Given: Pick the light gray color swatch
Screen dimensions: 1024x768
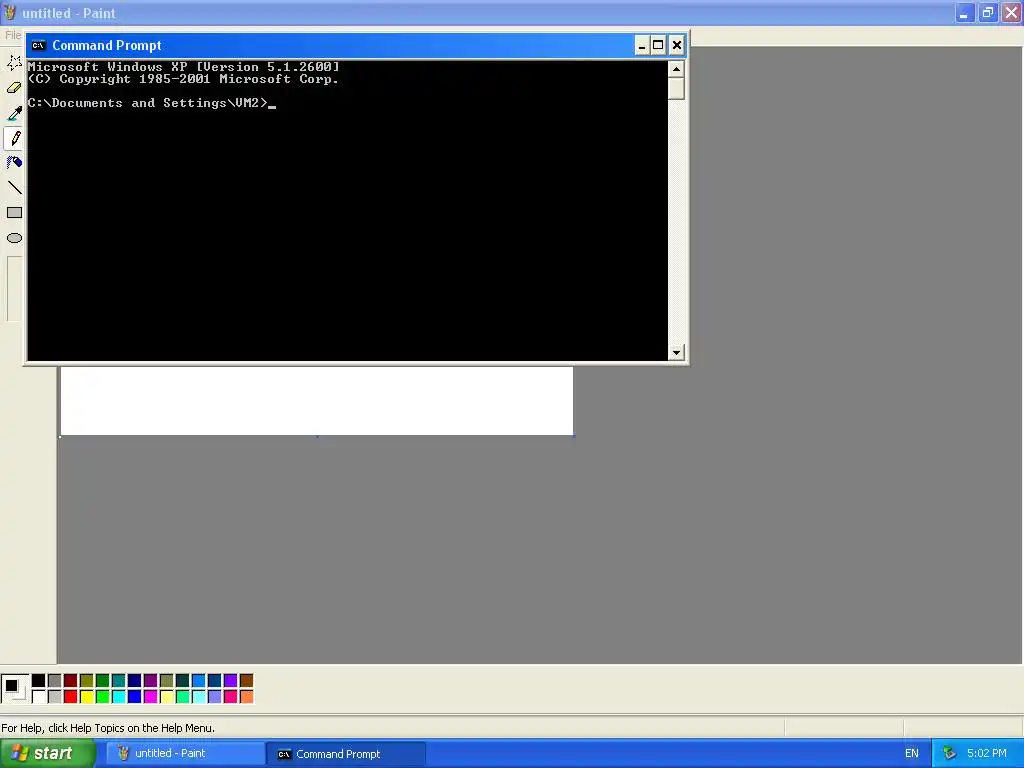Looking at the screenshot, I should tap(54, 697).
